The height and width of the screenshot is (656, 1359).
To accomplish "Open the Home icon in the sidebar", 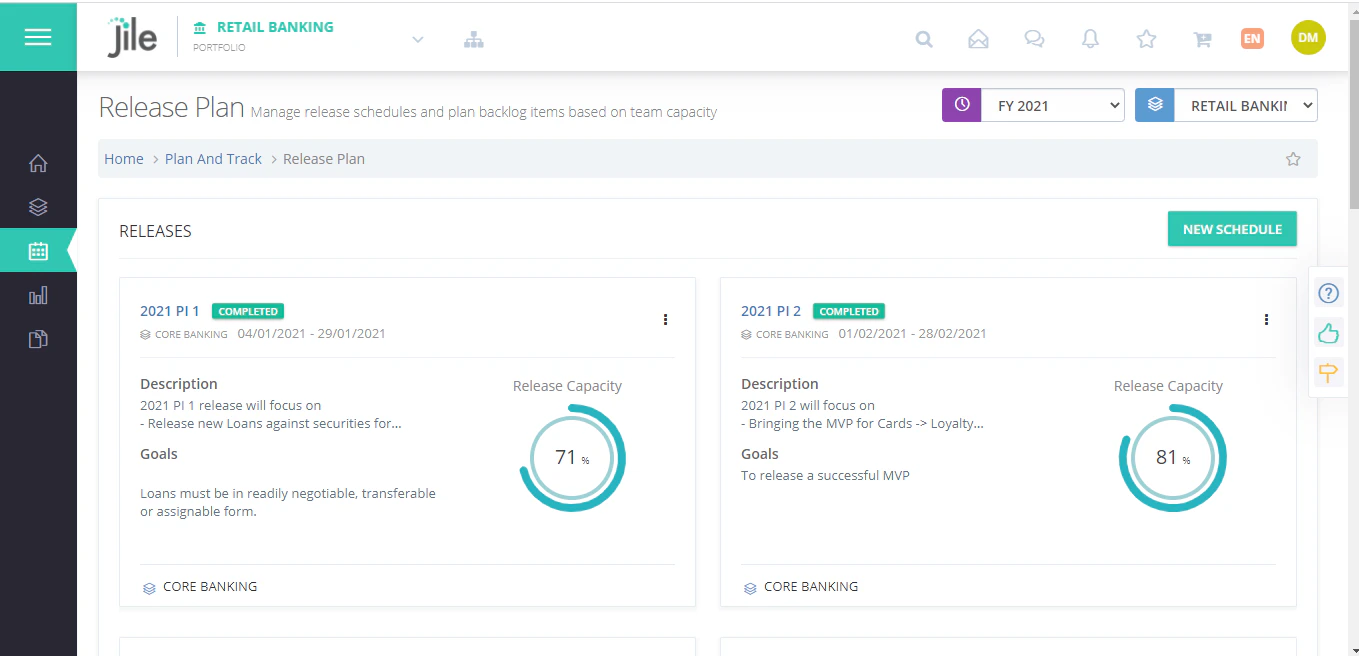I will [38, 163].
